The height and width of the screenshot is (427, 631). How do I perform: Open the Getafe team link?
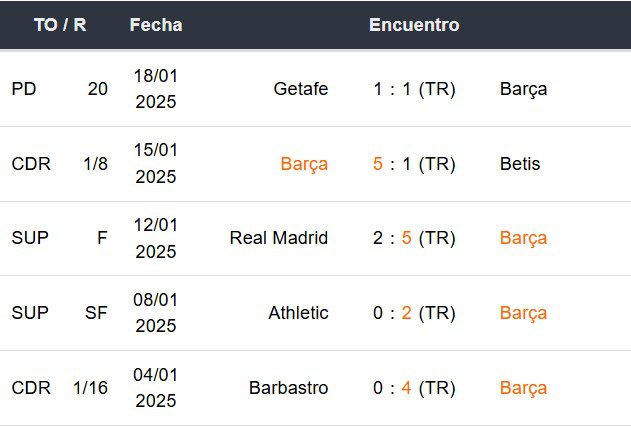coord(300,89)
